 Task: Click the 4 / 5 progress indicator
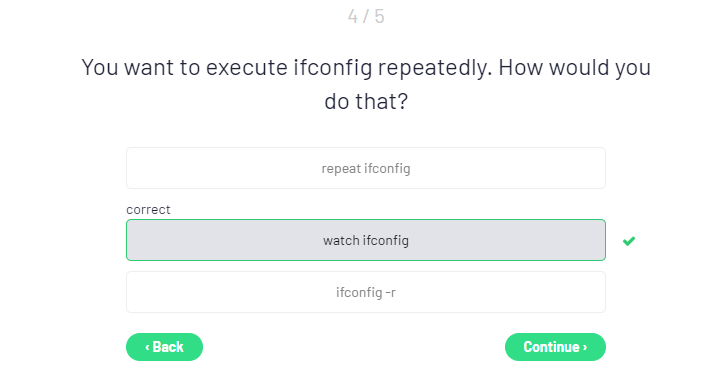366,17
